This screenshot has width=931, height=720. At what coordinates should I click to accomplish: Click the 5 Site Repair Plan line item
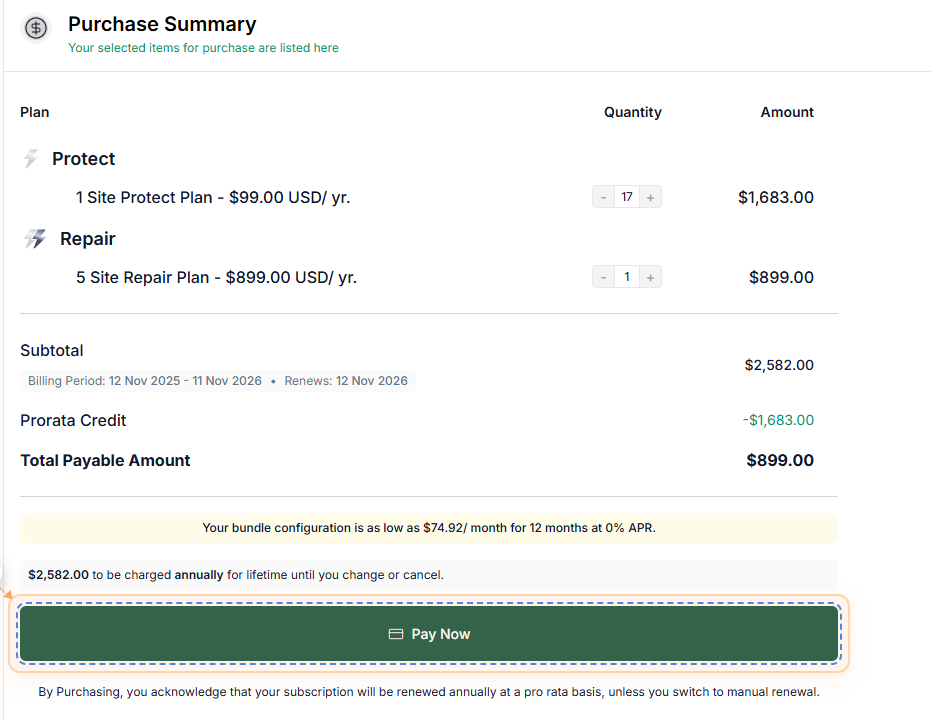[x=216, y=277]
